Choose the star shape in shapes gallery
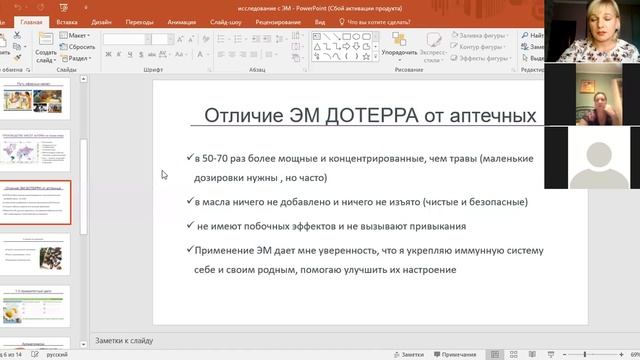Screen dimensions: 640x360 (x=366, y=56)
